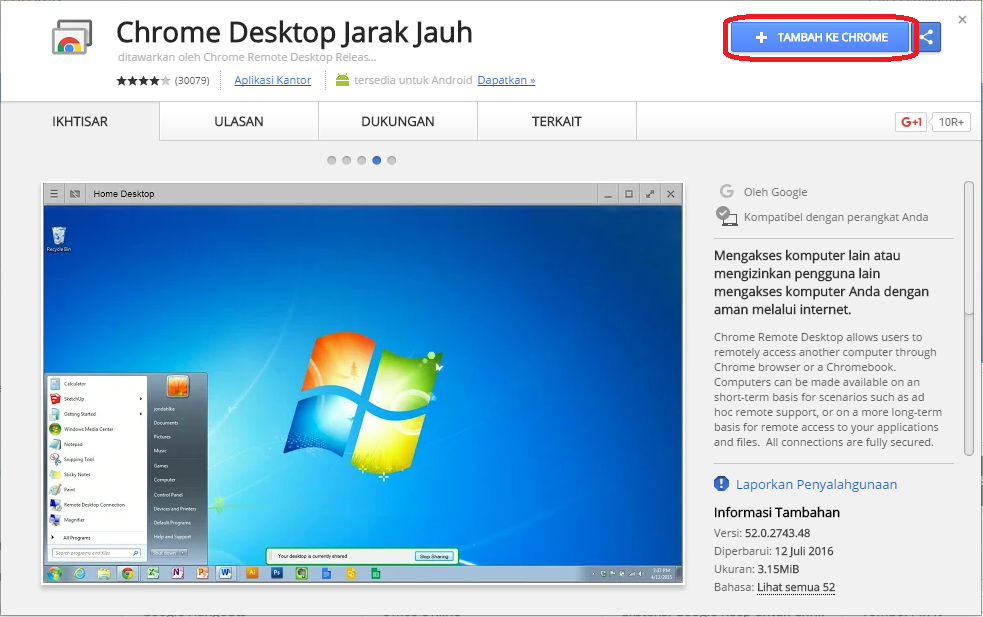The height and width of the screenshot is (617, 983).
Task: Click the OneNote taskbar icon in the screenshot
Action: (177, 573)
